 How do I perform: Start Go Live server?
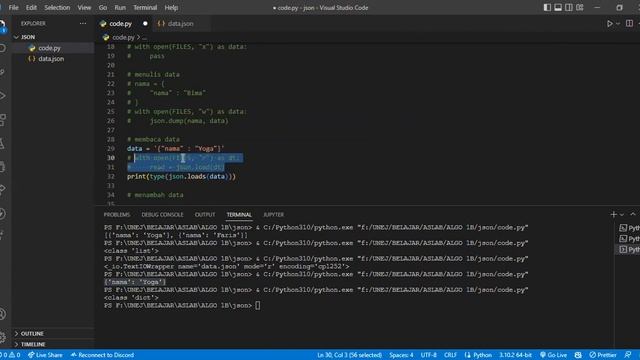pos(553,355)
